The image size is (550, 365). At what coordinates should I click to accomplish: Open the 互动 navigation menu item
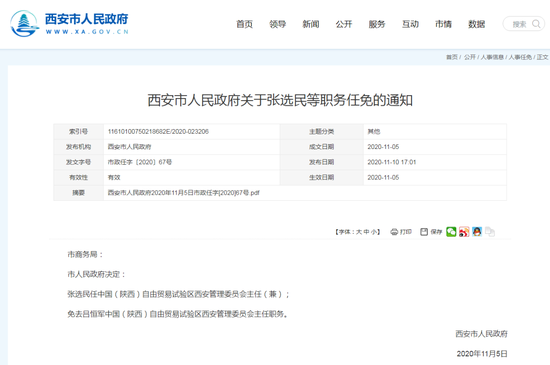pyautogui.click(x=410, y=24)
